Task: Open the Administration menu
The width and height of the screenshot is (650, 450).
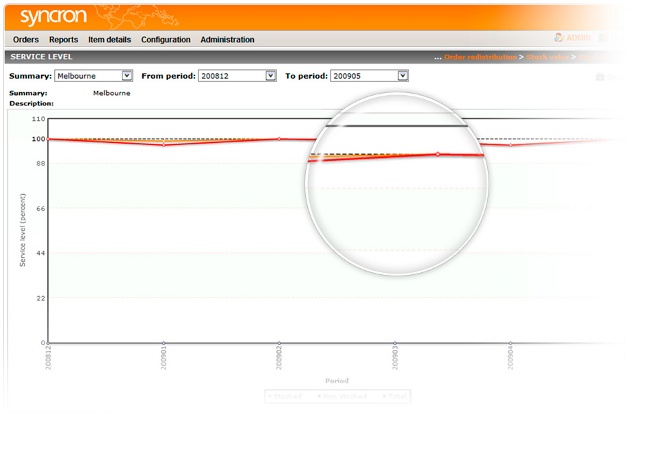Action: coord(227,40)
